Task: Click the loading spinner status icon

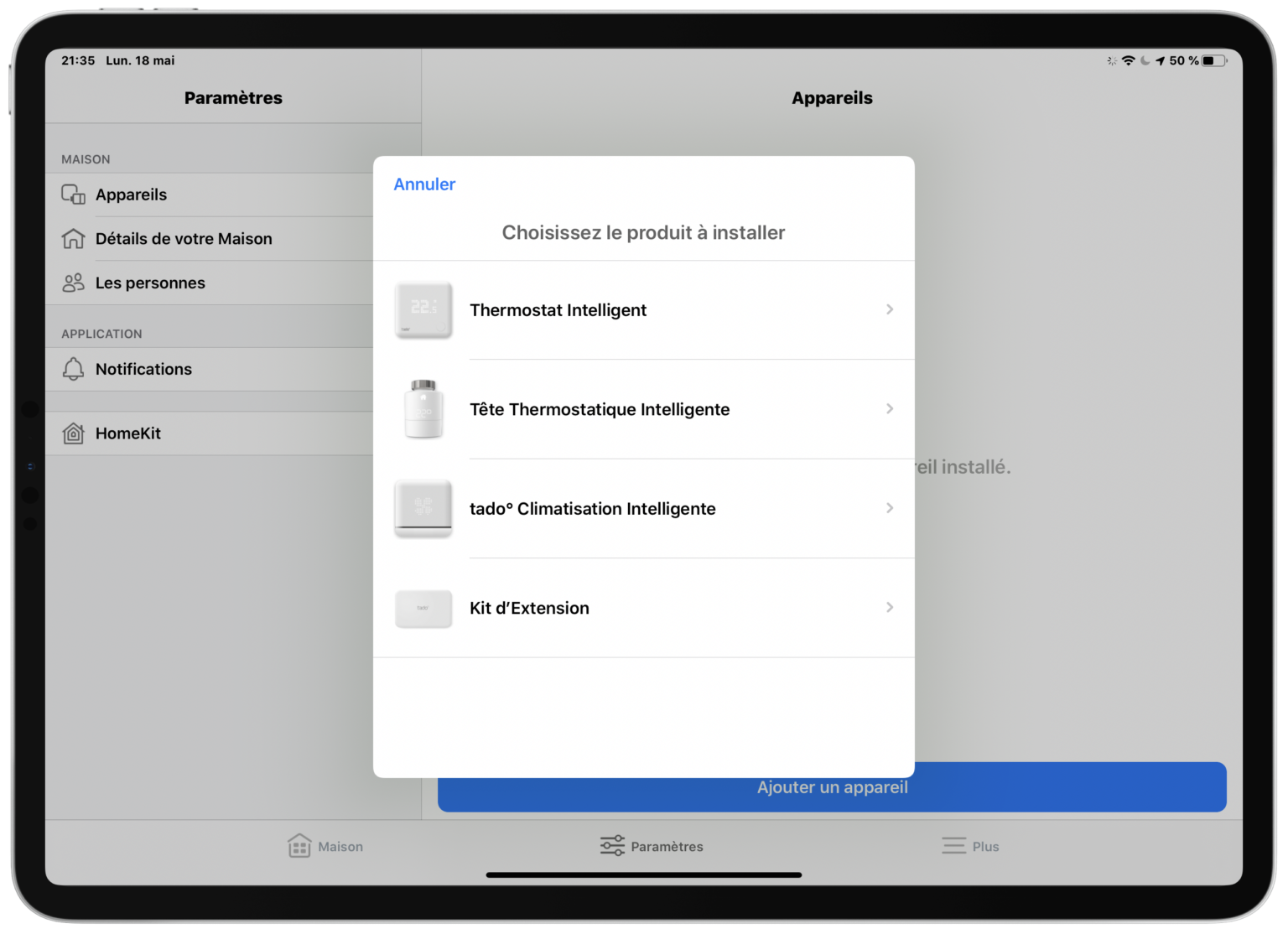Action: pyautogui.click(x=1112, y=60)
